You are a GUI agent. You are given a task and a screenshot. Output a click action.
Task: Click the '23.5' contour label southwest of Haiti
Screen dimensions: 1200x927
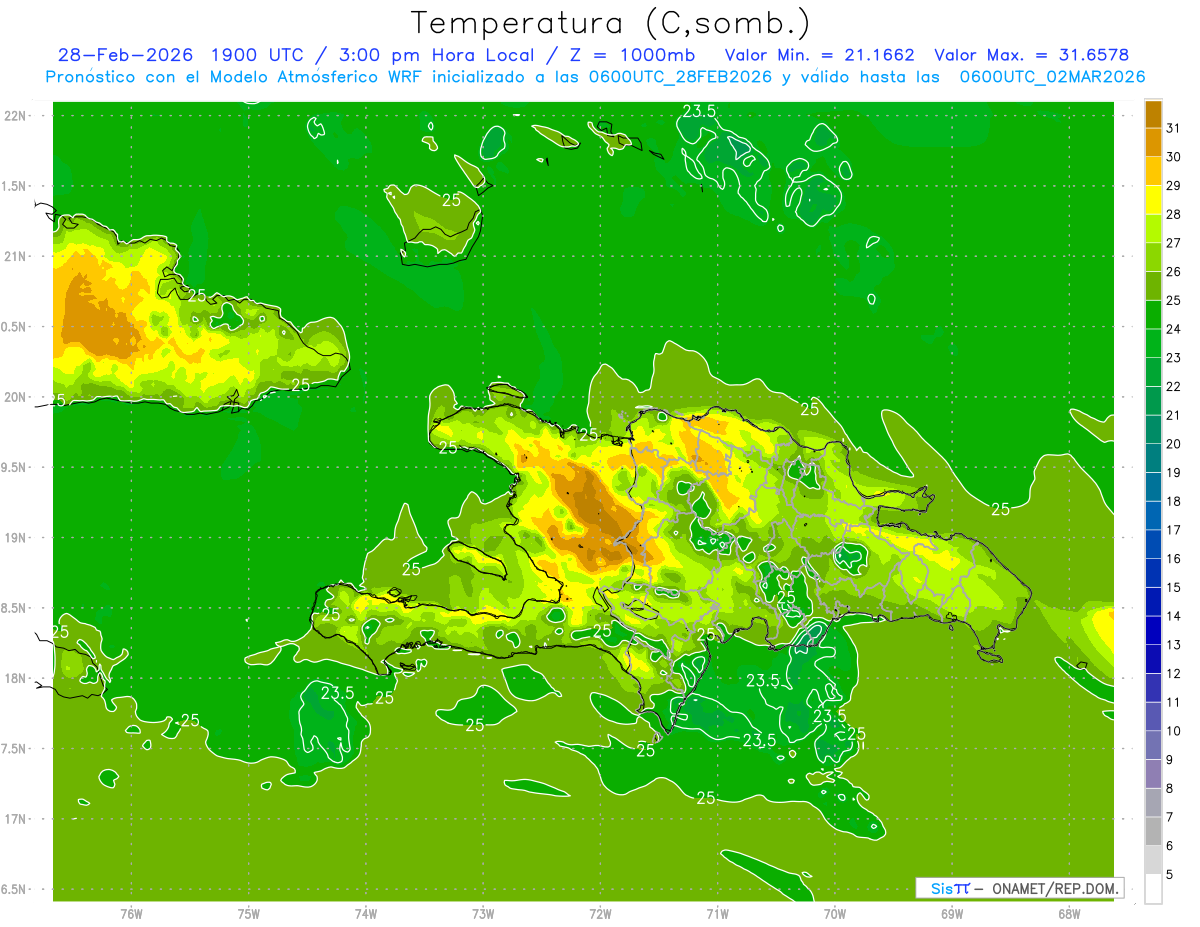pos(338,692)
